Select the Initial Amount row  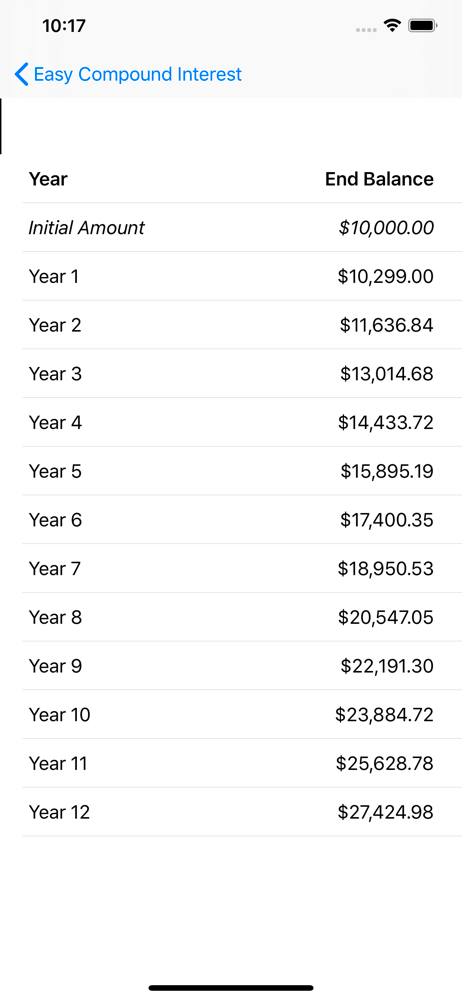click(x=242, y=228)
